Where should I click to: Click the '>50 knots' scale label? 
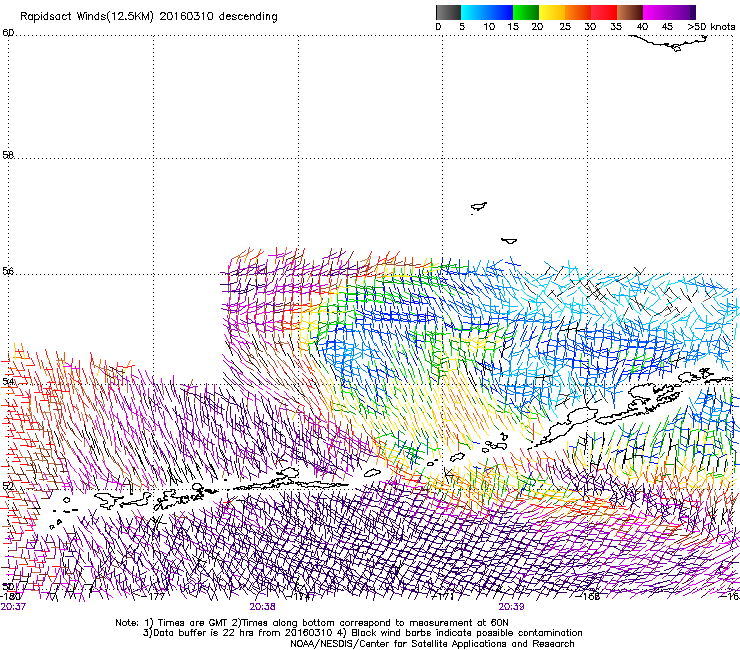711,27
